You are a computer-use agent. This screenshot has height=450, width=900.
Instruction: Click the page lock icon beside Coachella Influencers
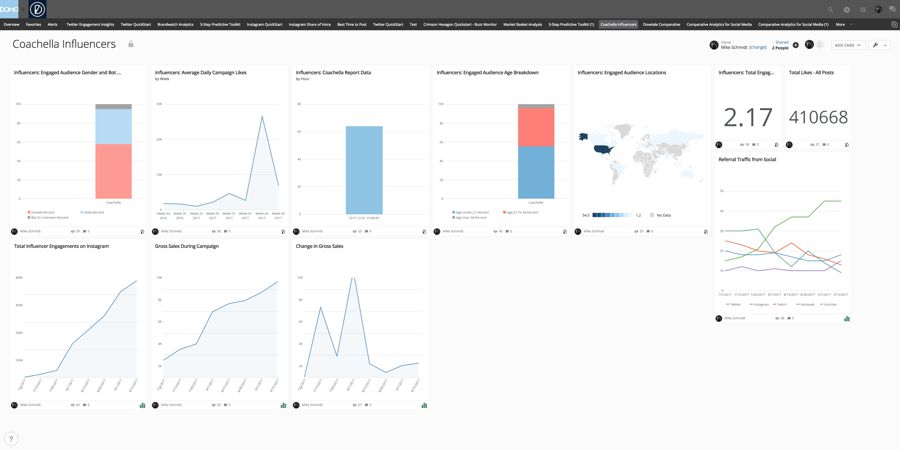tap(131, 44)
